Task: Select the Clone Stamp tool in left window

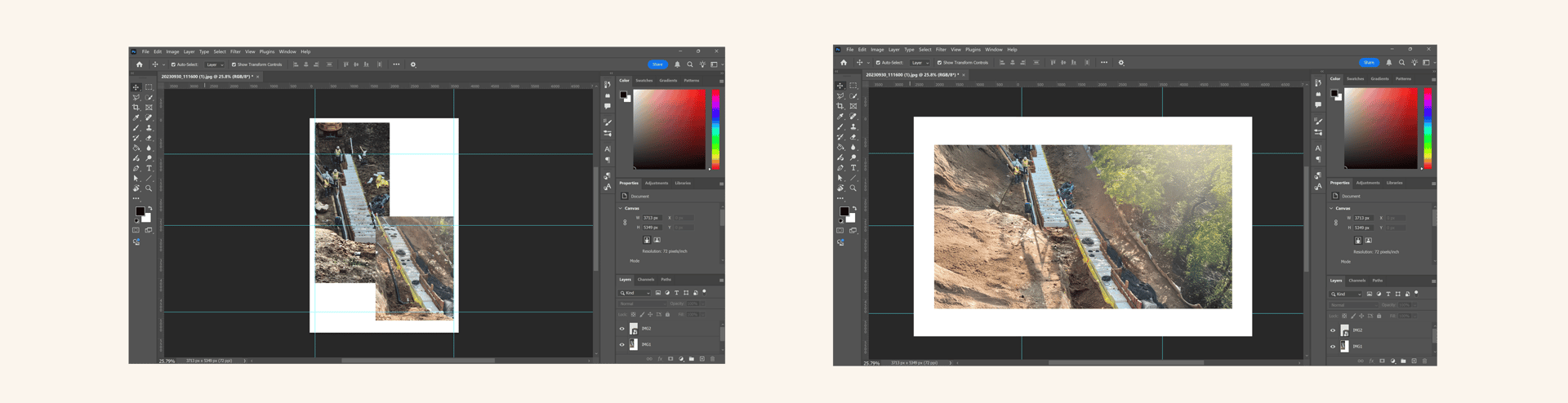Action: pos(149,128)
